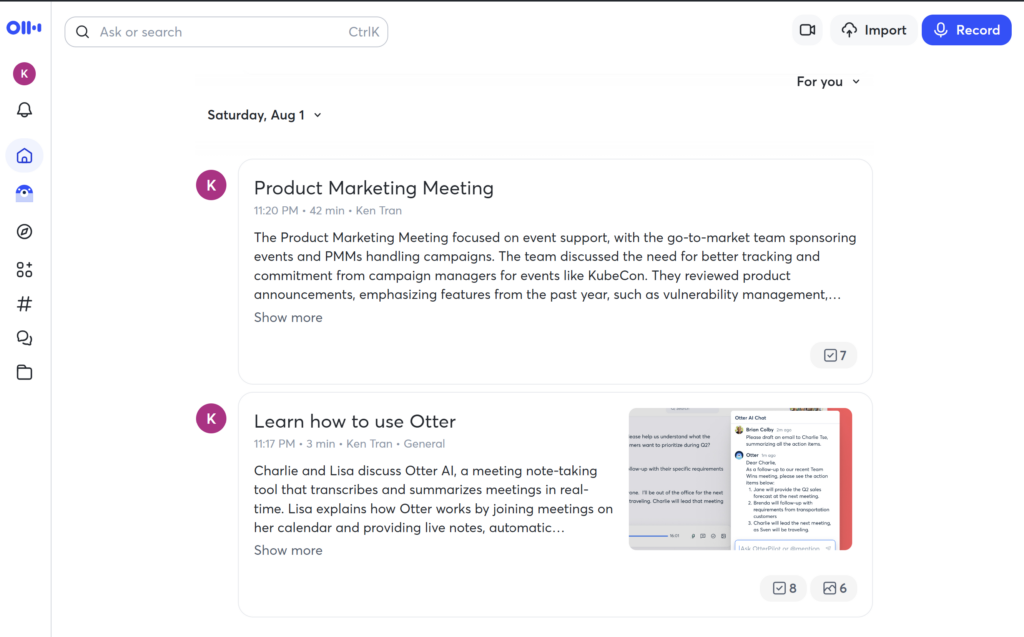Show more of Product Marketing Meeting summary
This screenshot has width=1024, height=637.
pos(288,318)
